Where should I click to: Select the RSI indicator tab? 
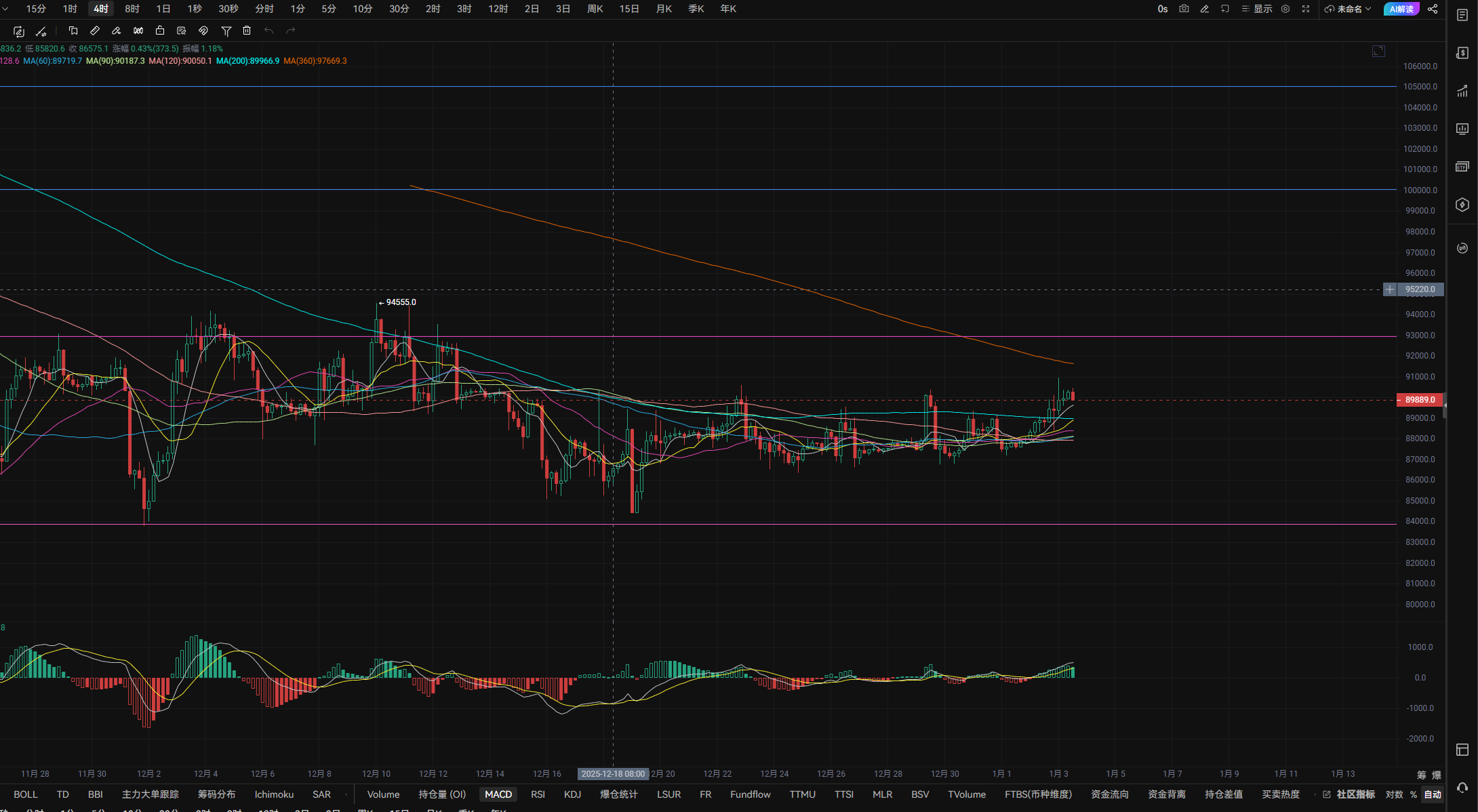(538, 794)
